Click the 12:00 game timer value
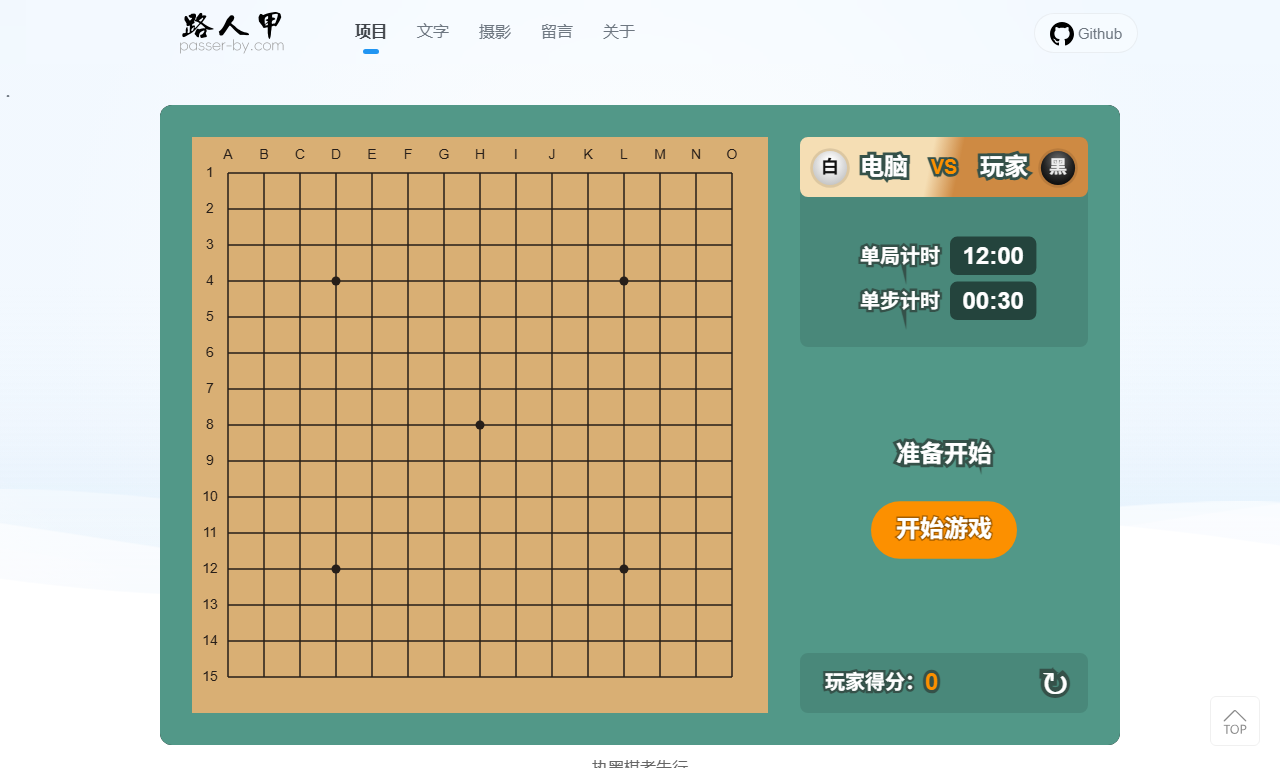This screenshot has width=1280, height=768. coord(993,256)
